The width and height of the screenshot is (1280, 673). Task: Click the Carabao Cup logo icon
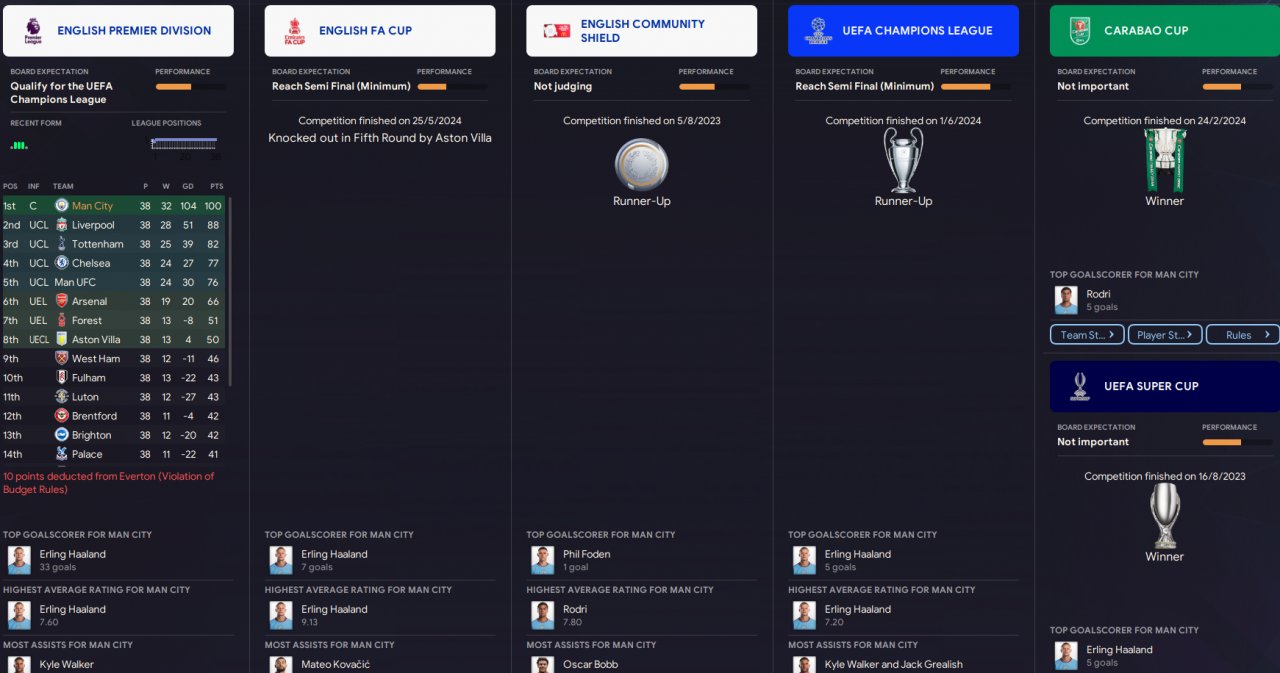[x=1080, y=31]
